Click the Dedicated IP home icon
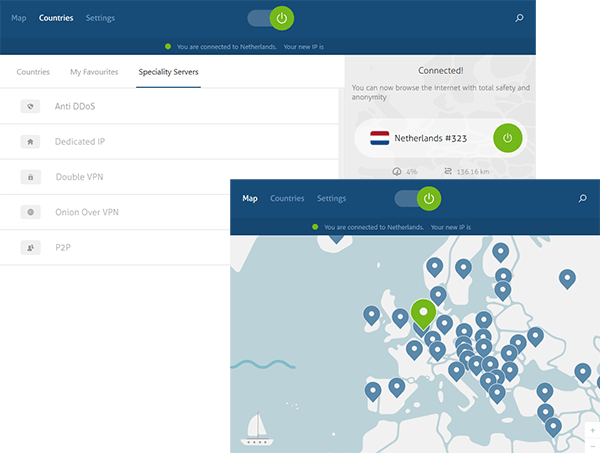 pyautogui.click(x=30, y=142)
